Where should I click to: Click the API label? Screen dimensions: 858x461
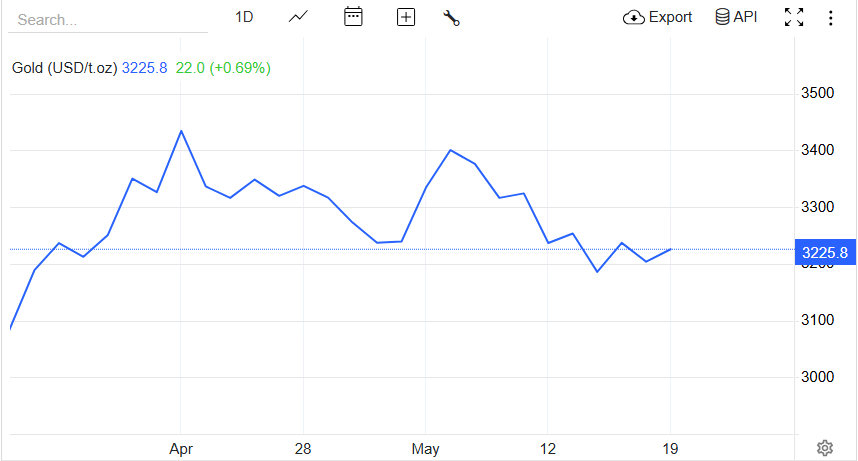[745, 17]
